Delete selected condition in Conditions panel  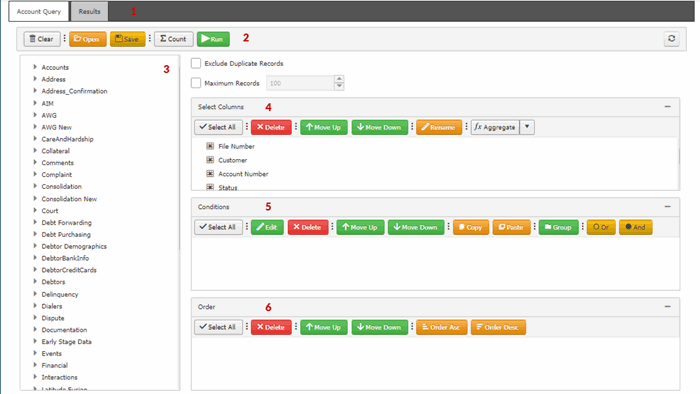(x=308, y=227)
